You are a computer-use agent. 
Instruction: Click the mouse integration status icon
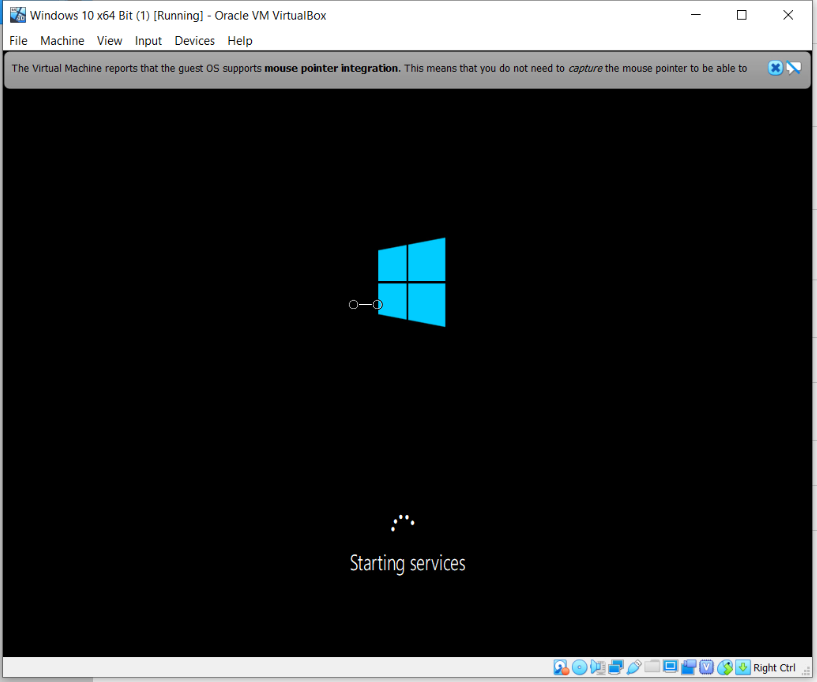coord(724,667)
